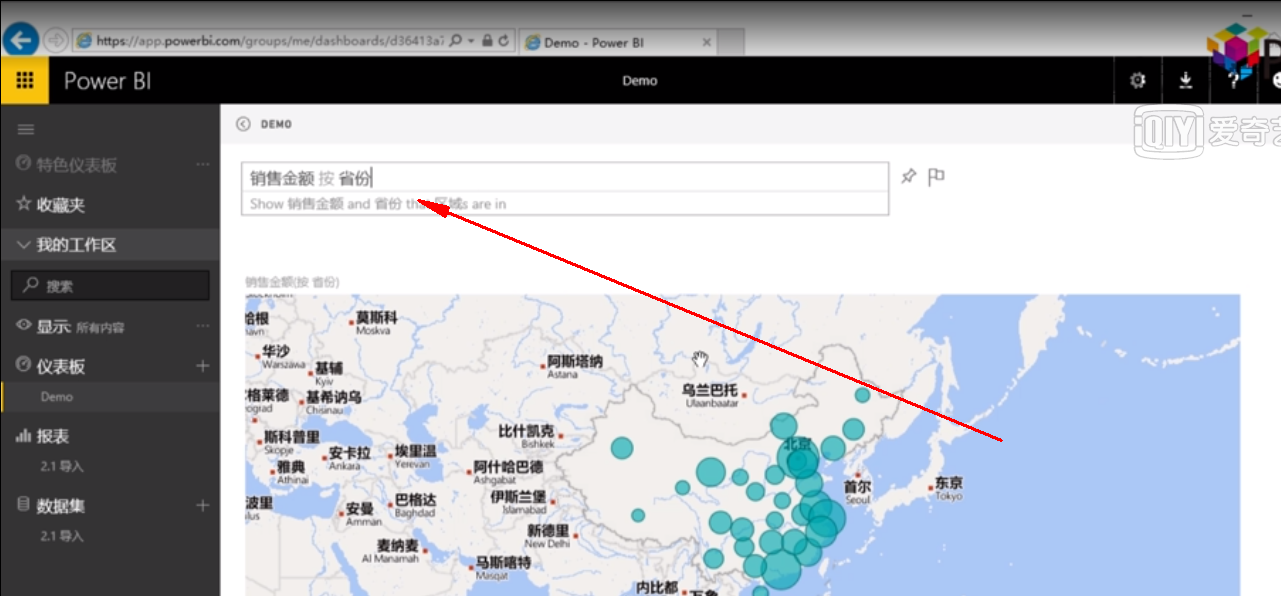Viewport: 1281px width, 596px height.
Task: Open the help question mark icon
Action: [1235, 81]
